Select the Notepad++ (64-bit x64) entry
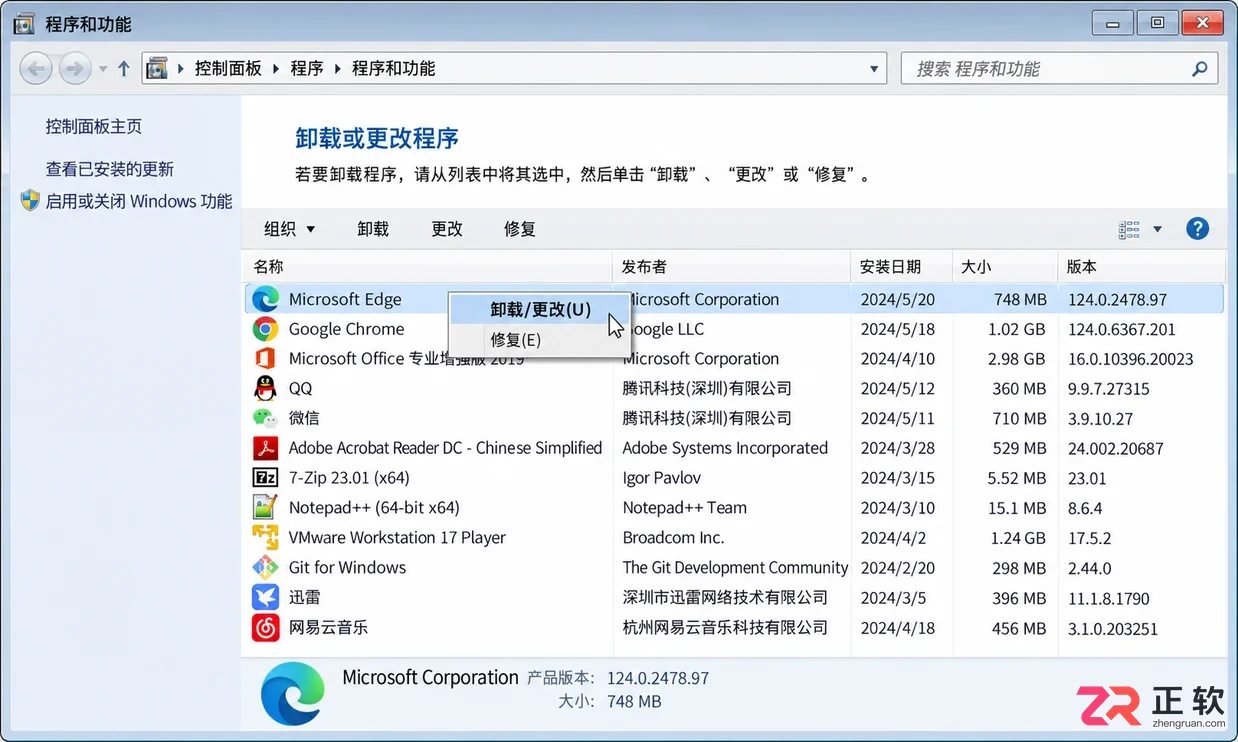This screenshot has width=1238, height=742. tap(374, 508)
